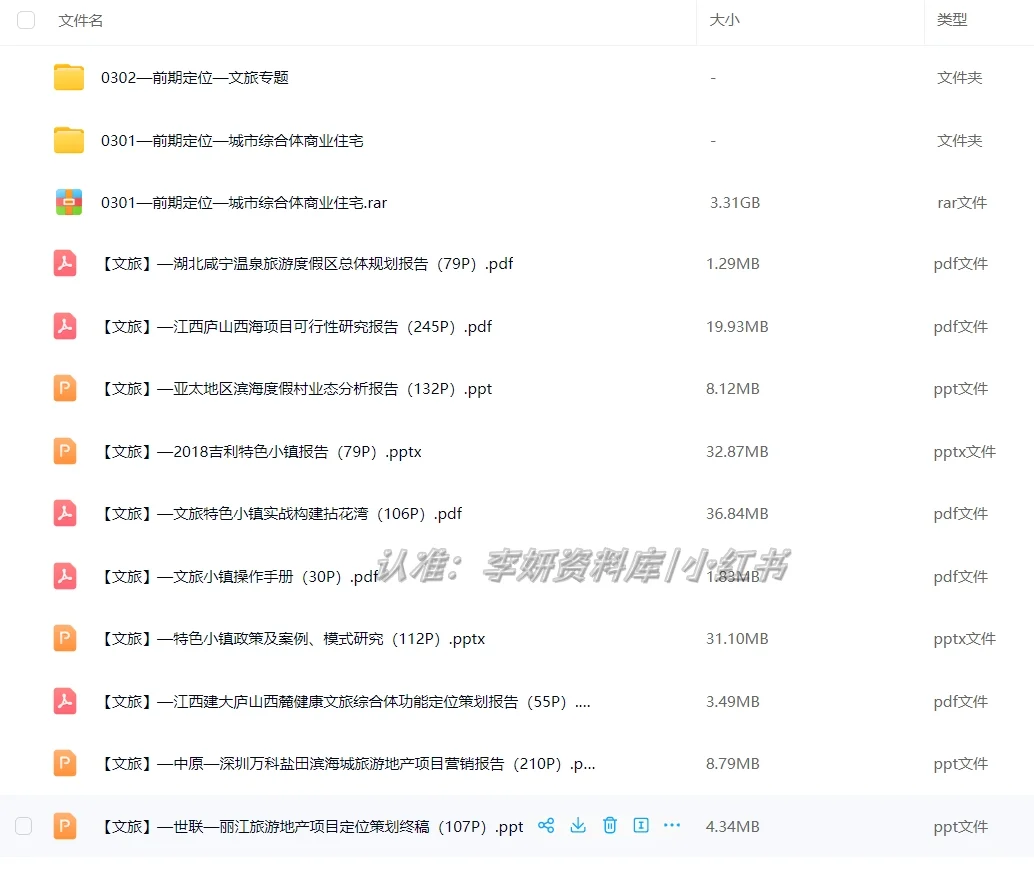Click the 1.29MB size value
Image resolution: width=1034 pixels, height=870 pixels.
(733, 264)
